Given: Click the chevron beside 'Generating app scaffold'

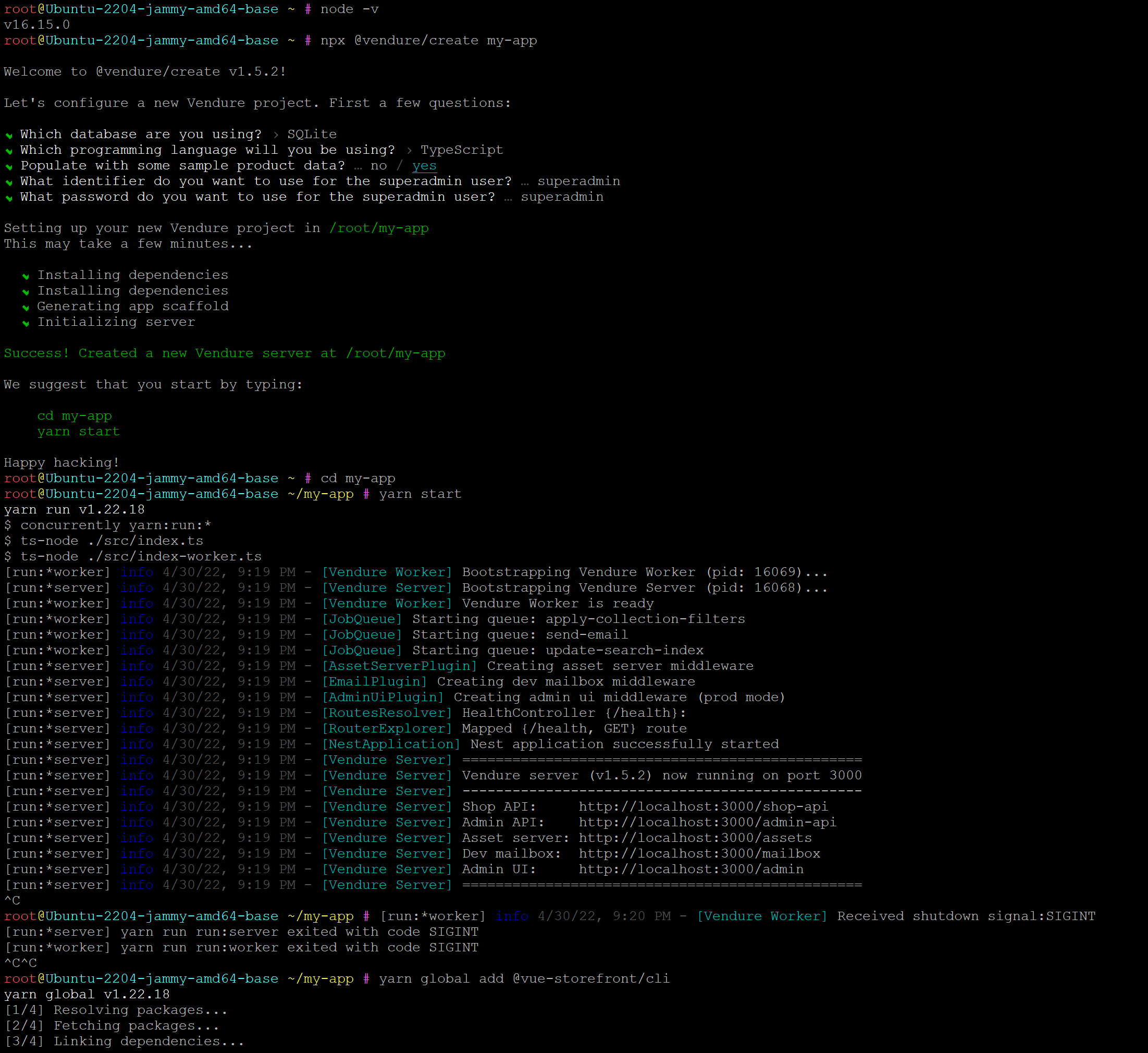Looking at the screenshot, I should coord(26,308).
